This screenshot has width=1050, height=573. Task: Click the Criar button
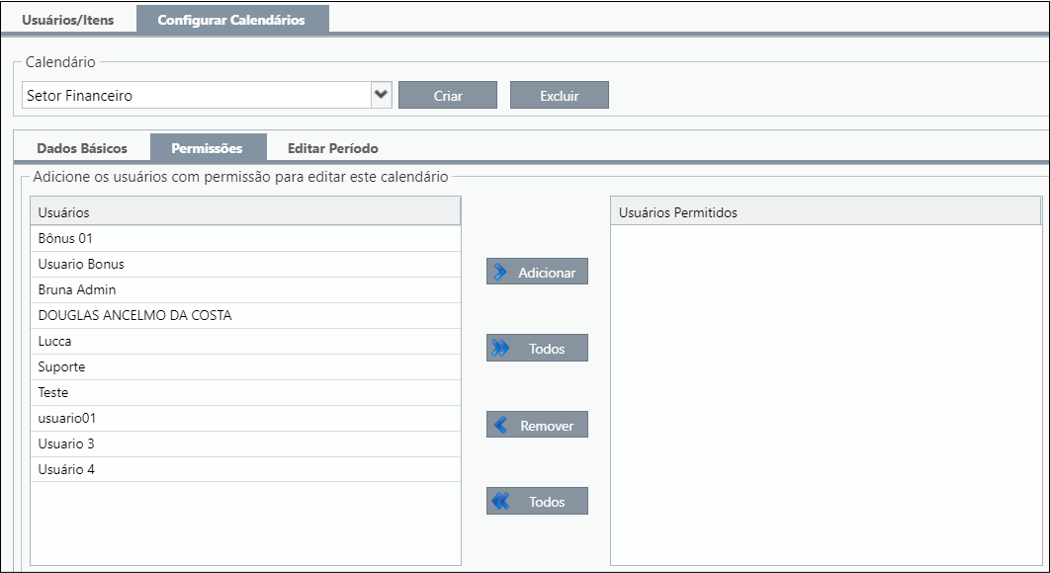click(x=448, y=95)
